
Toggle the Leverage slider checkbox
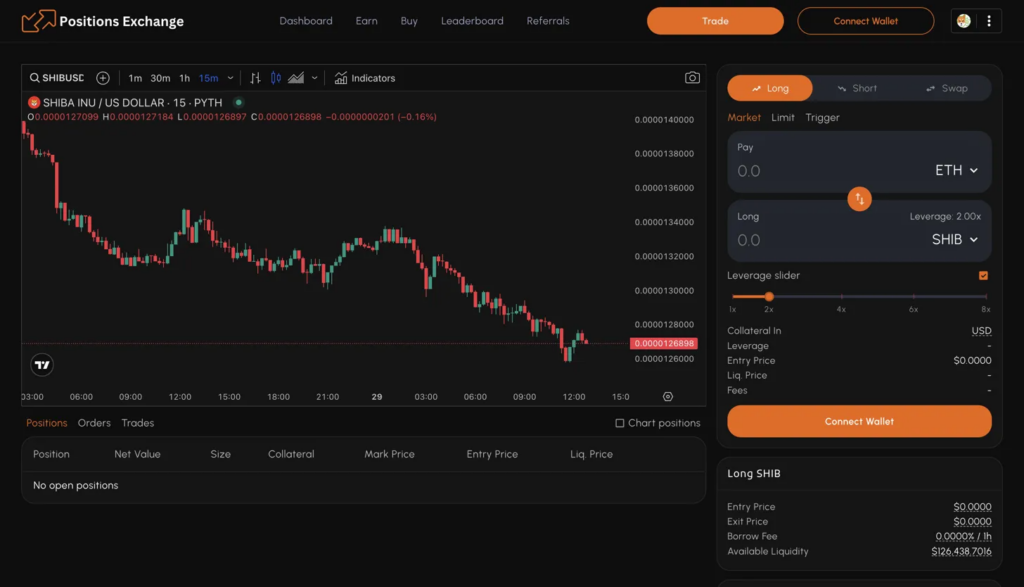[984, 276]
